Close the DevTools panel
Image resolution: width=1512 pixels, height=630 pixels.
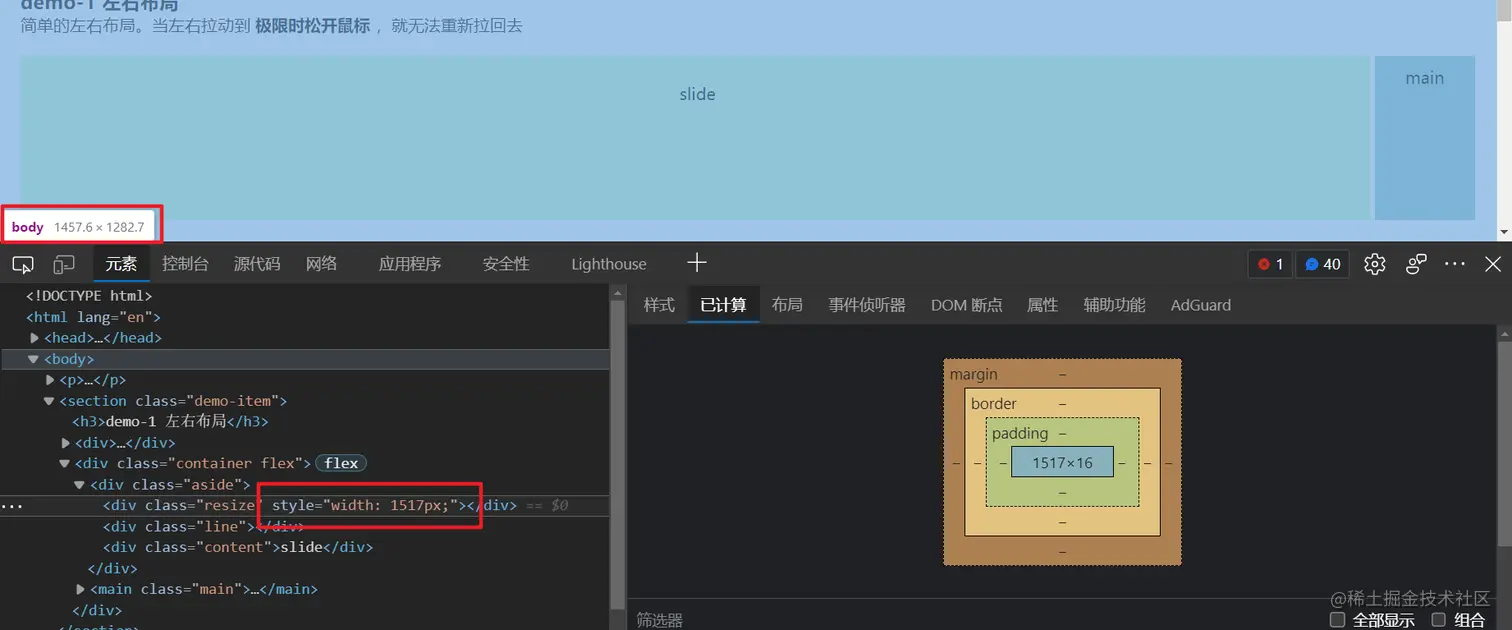click(x=1493, y=264)
